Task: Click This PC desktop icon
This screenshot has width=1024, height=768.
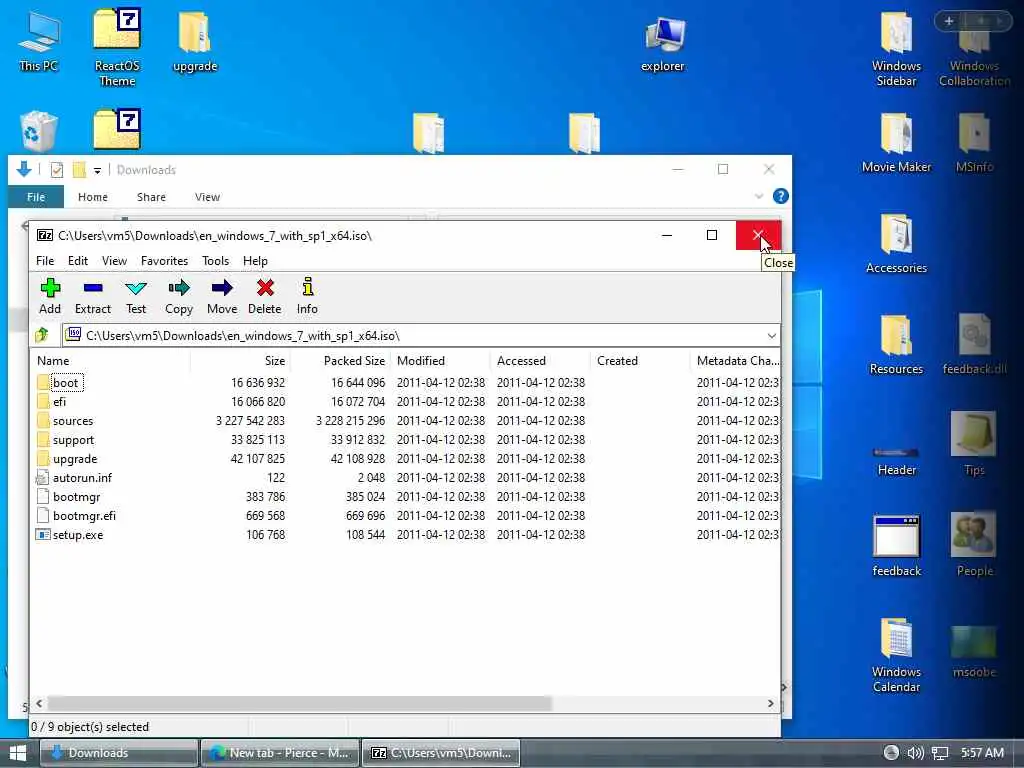Action: click(39, 41)
